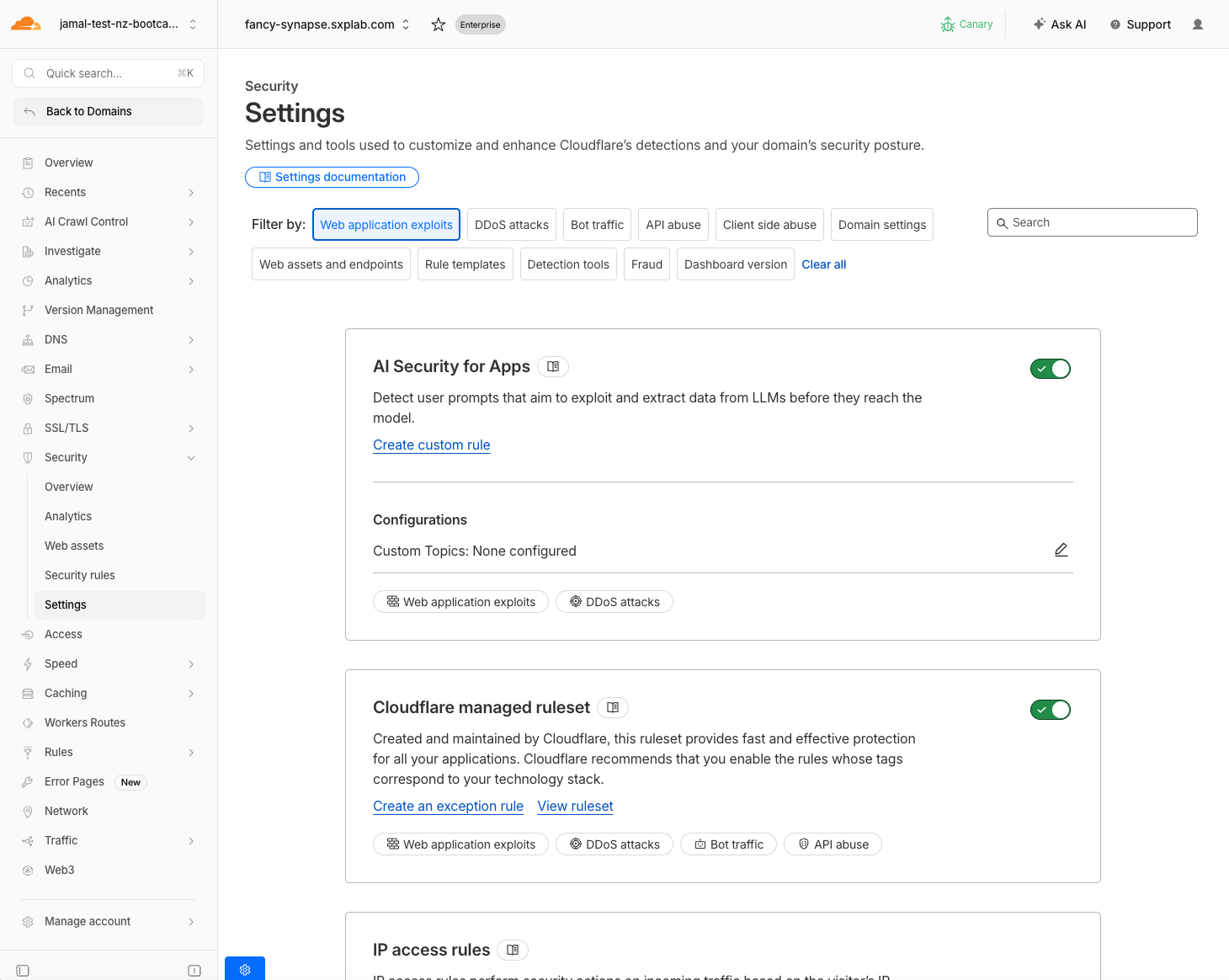Disable AI Security for Apps toggle
Image resolution: width=1229 pixels, height=980 pixels.
pos(1051,369)
